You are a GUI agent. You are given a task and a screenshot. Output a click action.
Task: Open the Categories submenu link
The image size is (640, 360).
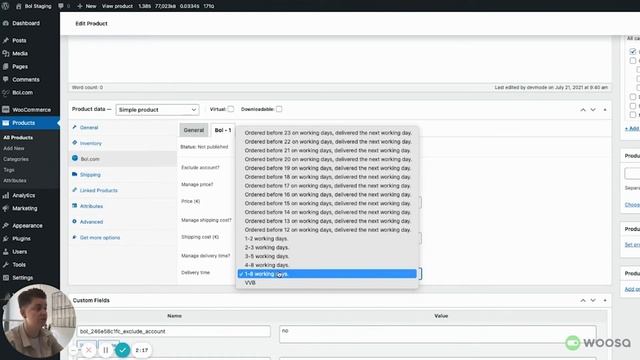pos(16,159)
